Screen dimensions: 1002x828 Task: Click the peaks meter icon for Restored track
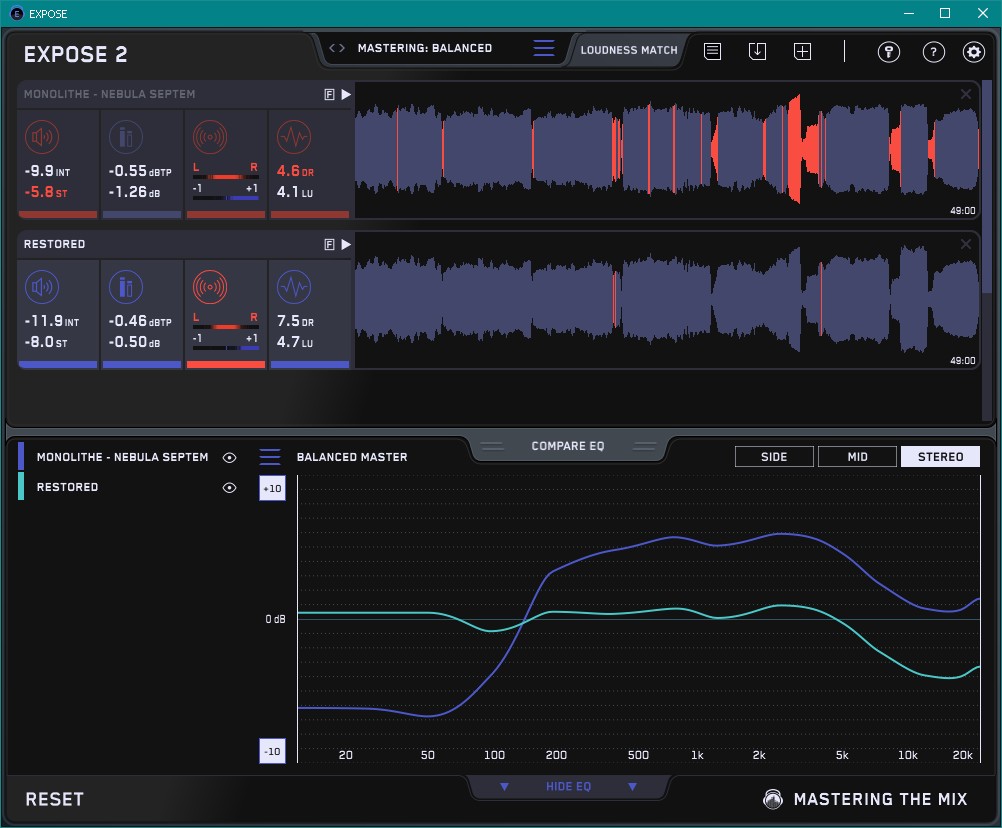[125, 287]
